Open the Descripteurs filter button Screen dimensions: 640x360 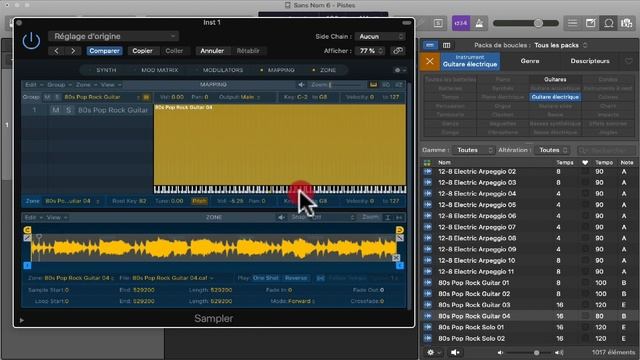click(590, 61)
